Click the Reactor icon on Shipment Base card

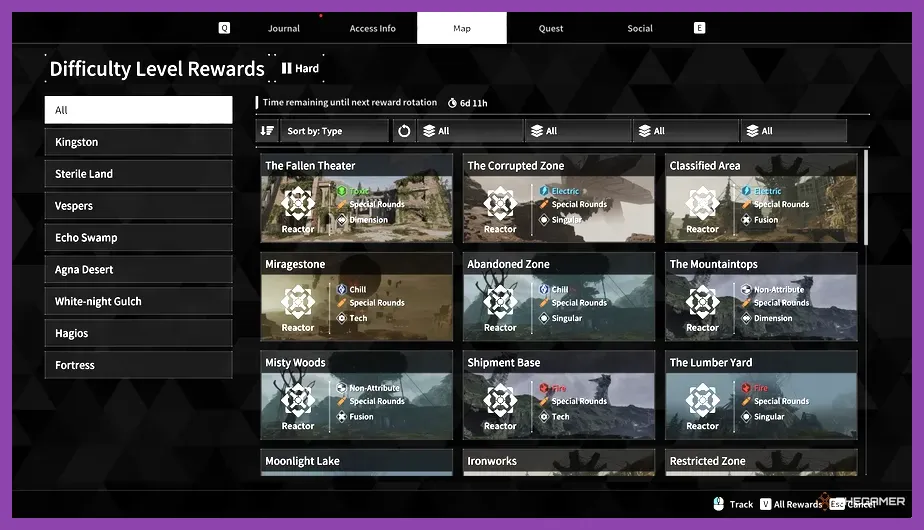pos(500,400)
